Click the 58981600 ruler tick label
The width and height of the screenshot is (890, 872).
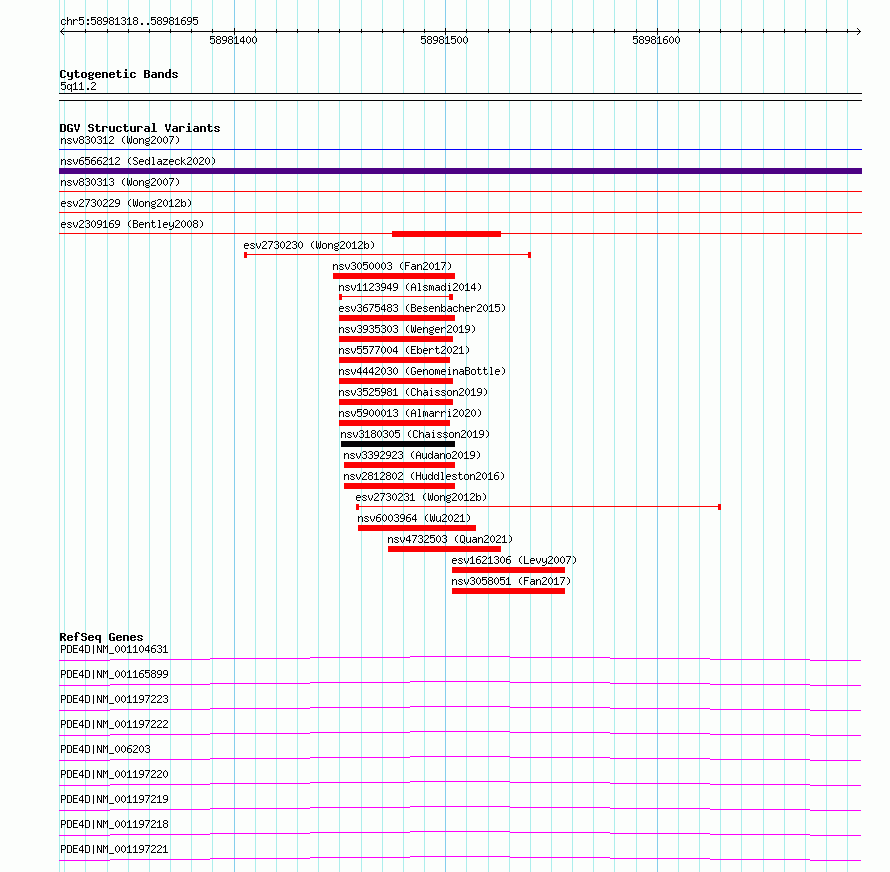pyautogui.click(x=656, y=40)
